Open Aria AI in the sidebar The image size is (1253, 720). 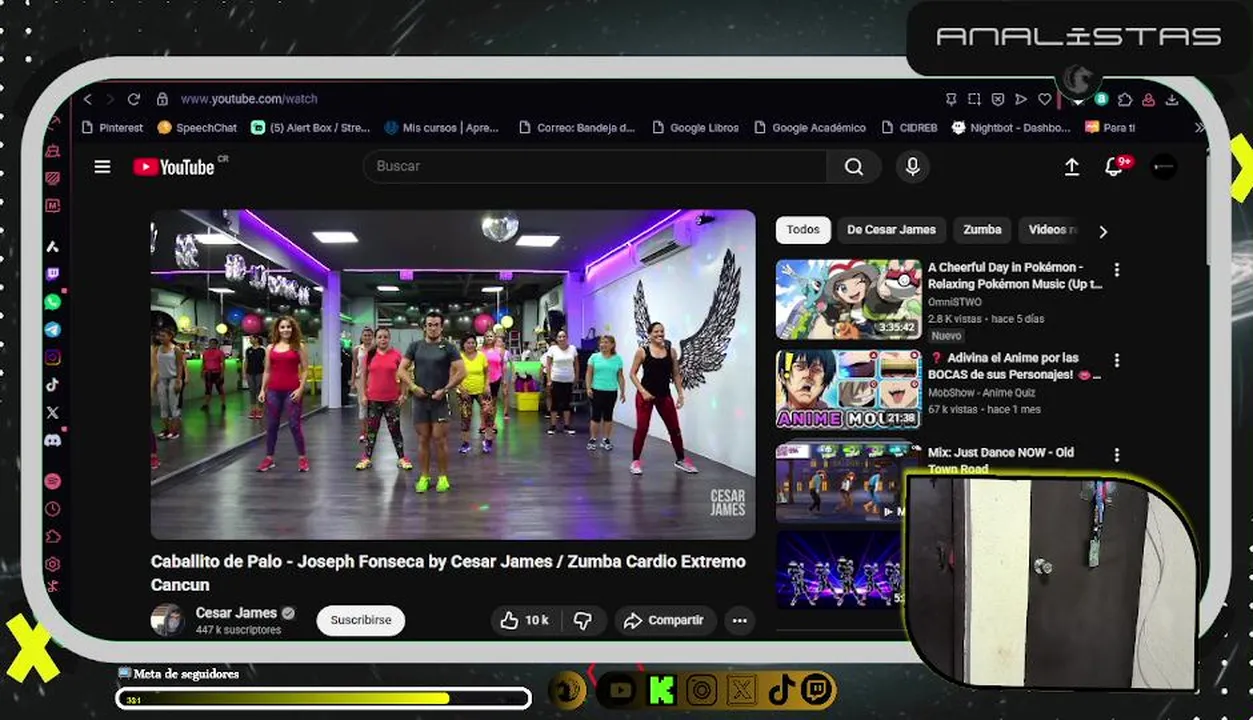[53, 246]
